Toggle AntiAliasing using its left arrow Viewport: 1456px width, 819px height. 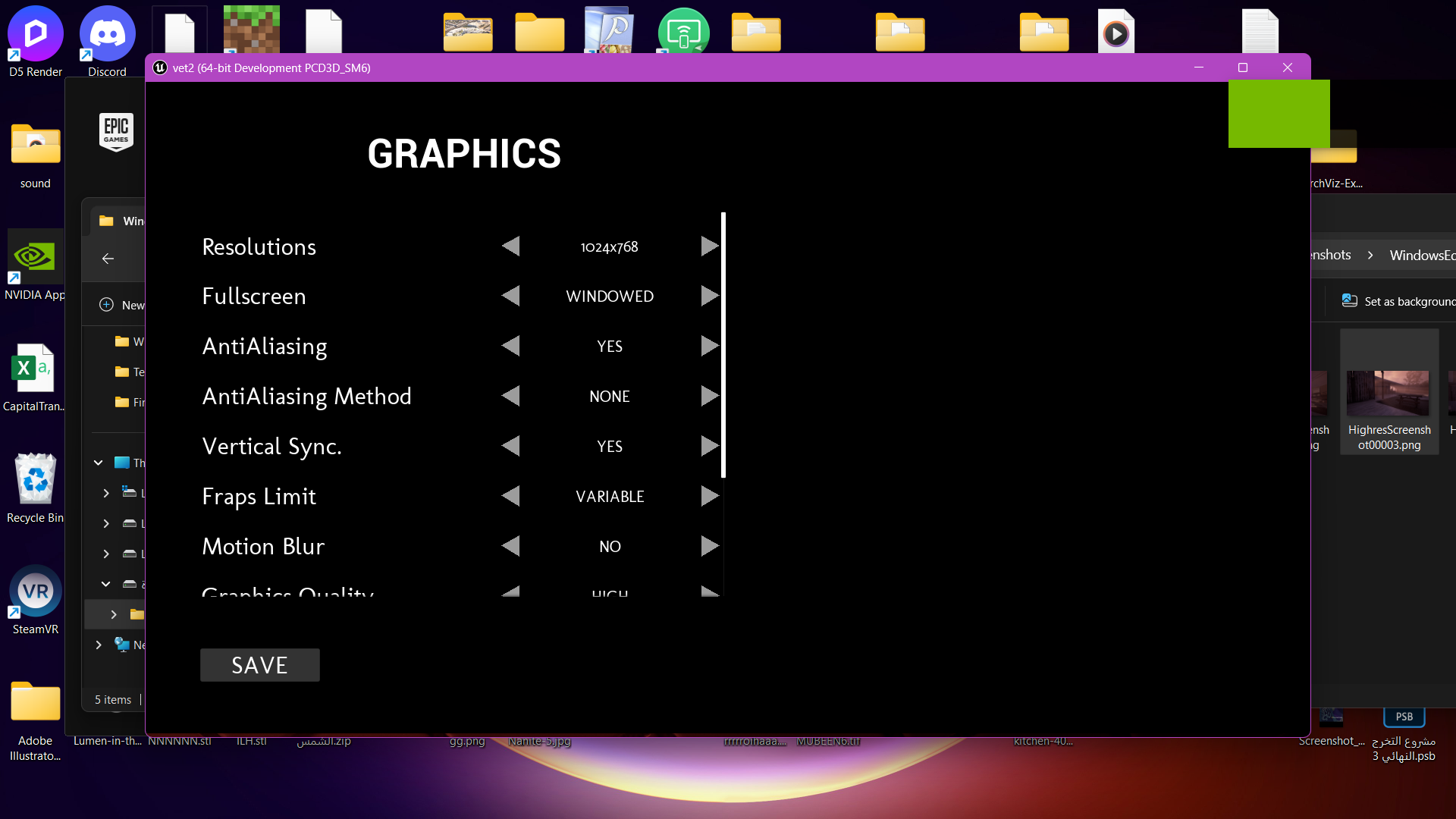point(511,347)
